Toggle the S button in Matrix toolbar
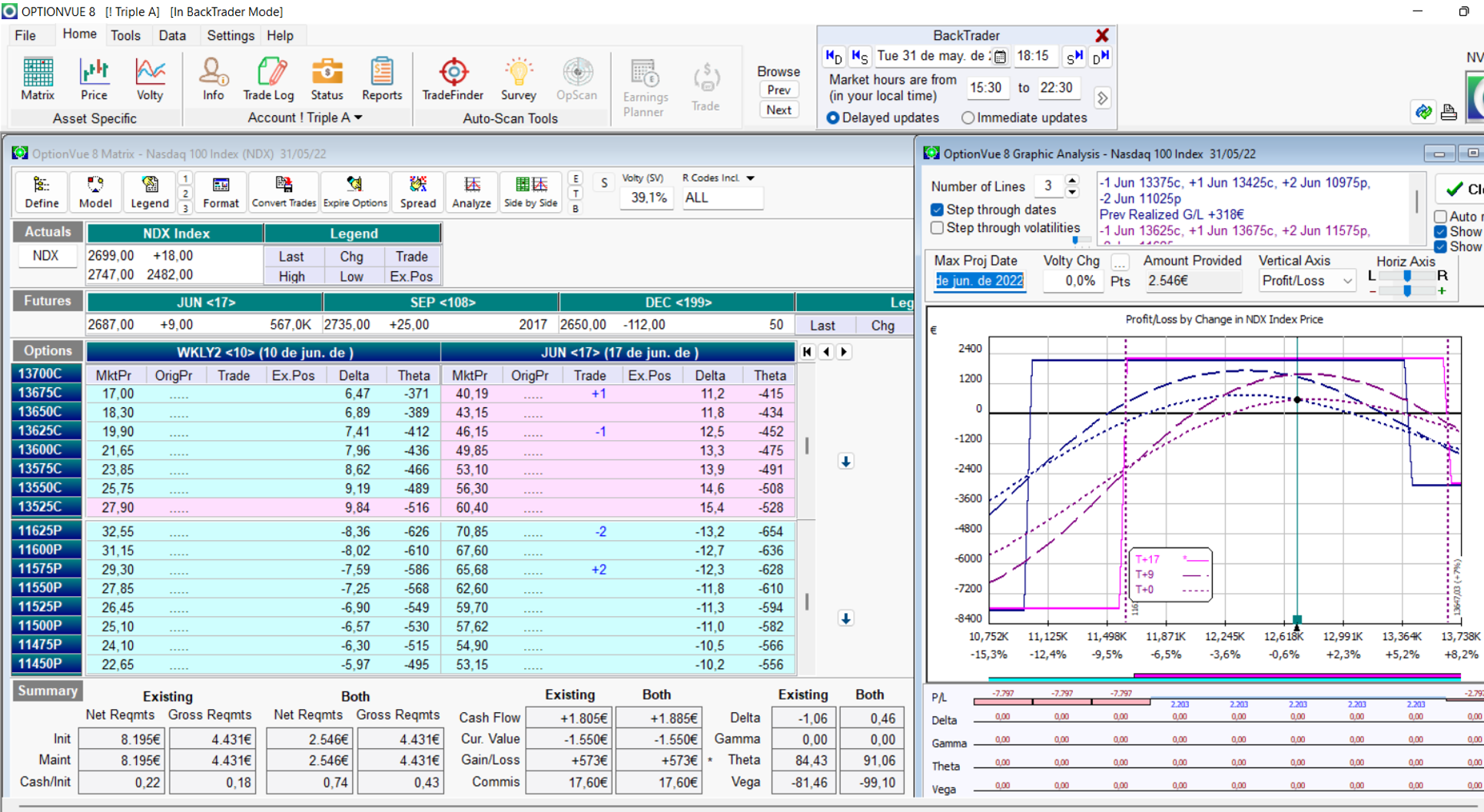Image resolution: width=1484 pixels, height=812 pixels. coord(604,183)
